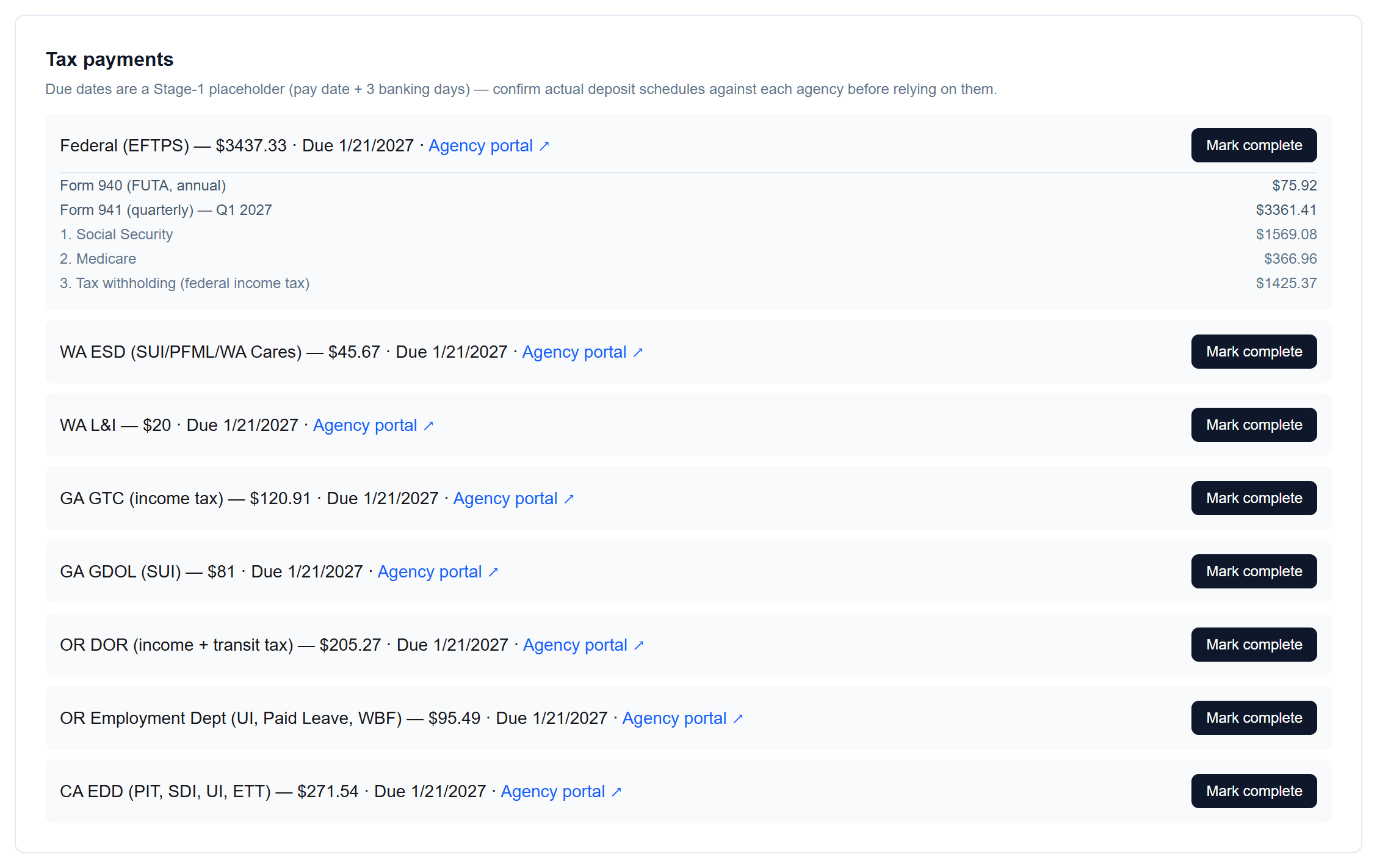Screen dimensions: 1377x868
Task: Click the $1569.08 Social Security amount
Action: tap(1286, 234)
